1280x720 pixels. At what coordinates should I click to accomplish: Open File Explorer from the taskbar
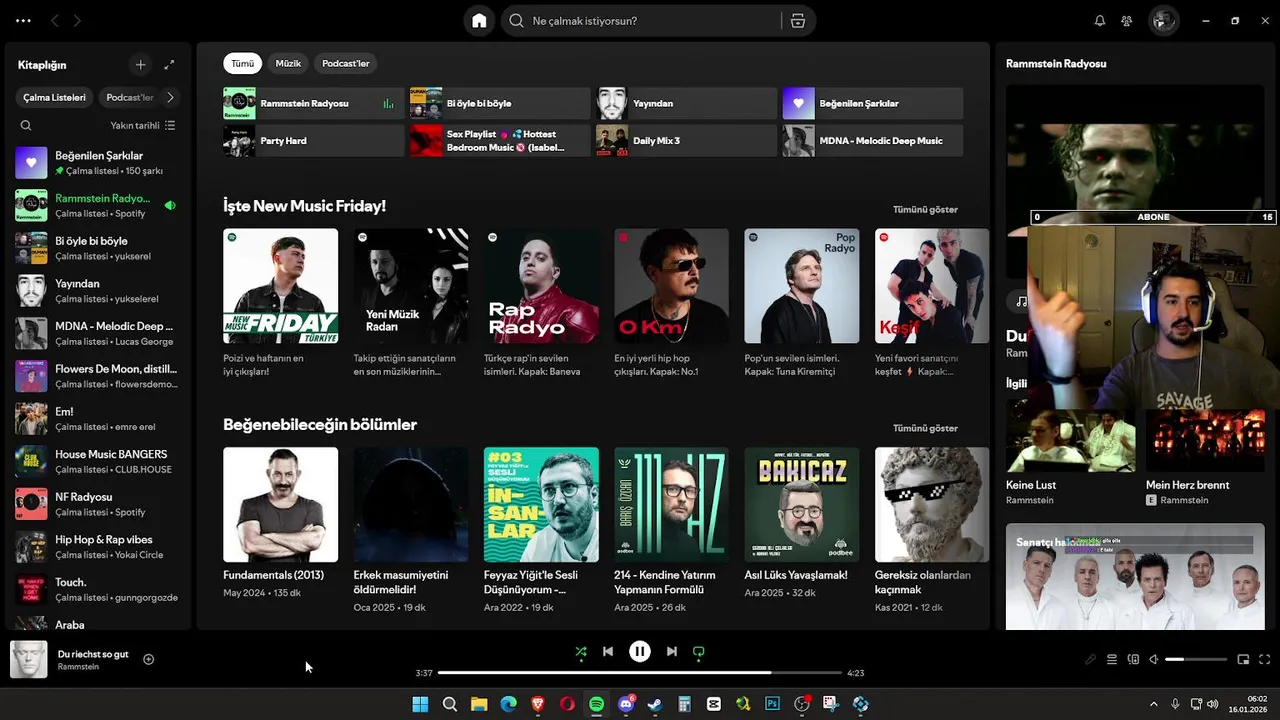pyautogui.click(x=479, y=704)
